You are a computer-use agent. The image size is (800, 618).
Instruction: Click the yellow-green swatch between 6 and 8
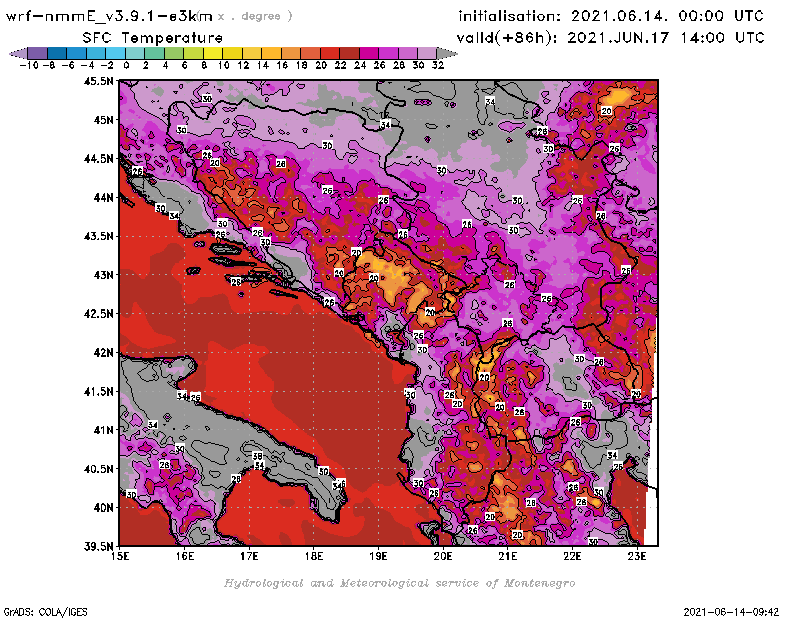coord(193,53)
